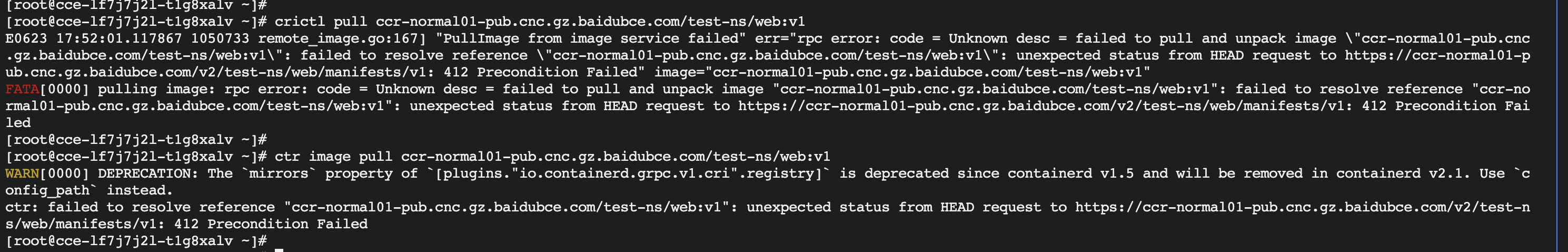The image size is (1568, 252).
Task: Select the E0623 error code prefix
Action: click(27, 38)
